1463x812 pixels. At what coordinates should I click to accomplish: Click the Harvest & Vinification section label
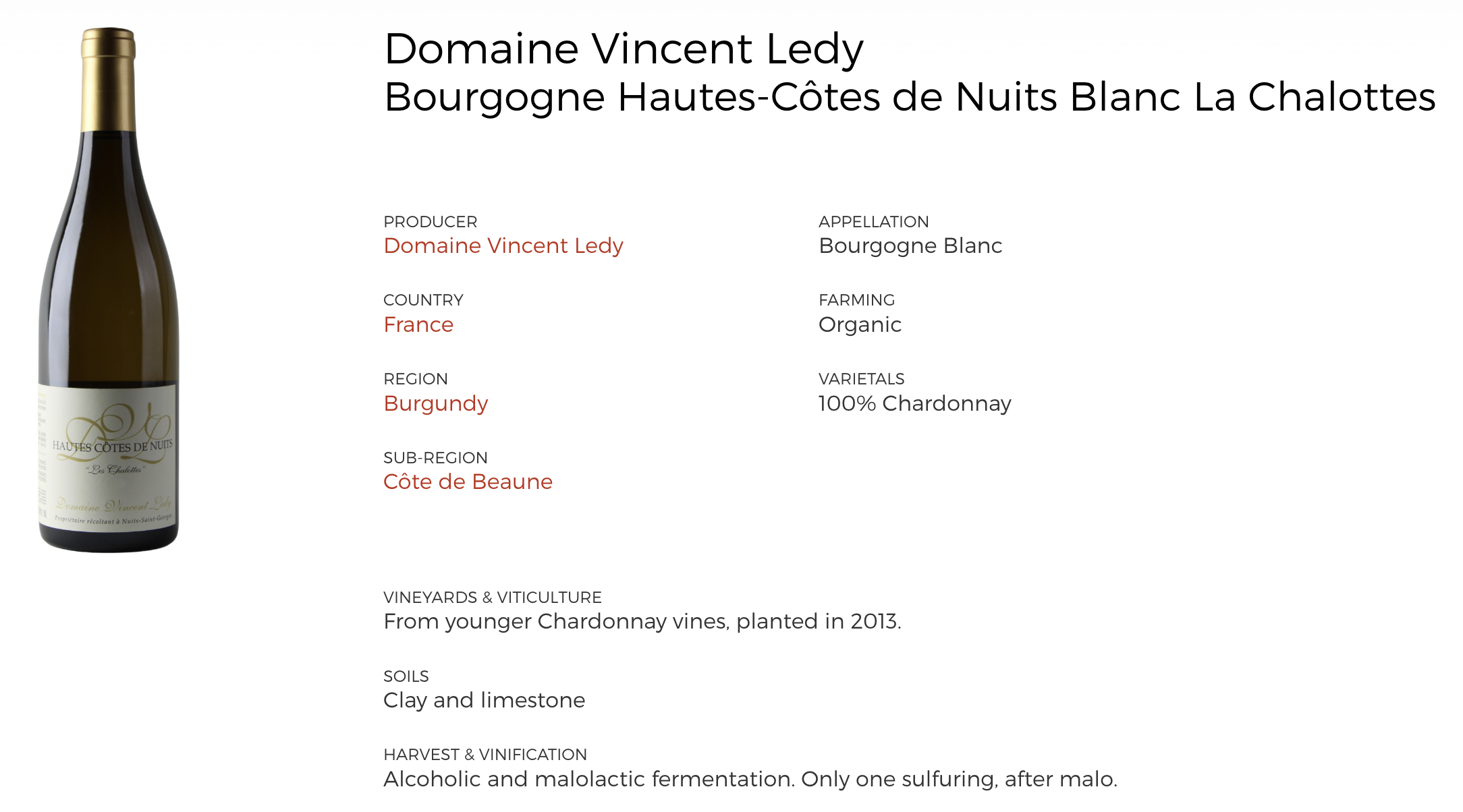(485, 755)
